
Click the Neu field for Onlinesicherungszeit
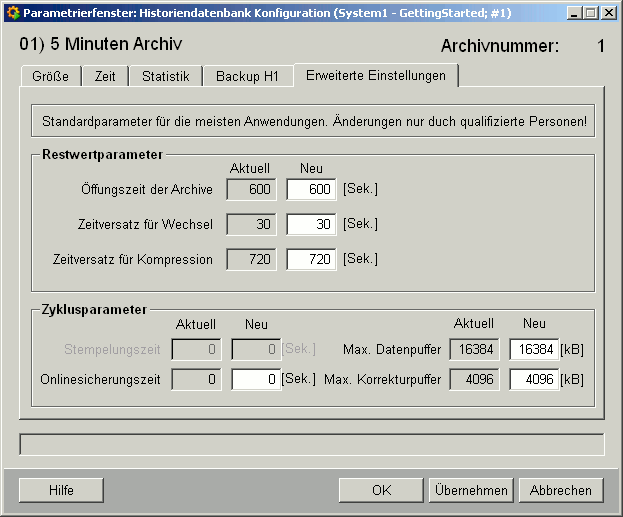click(x=256, y=380)
